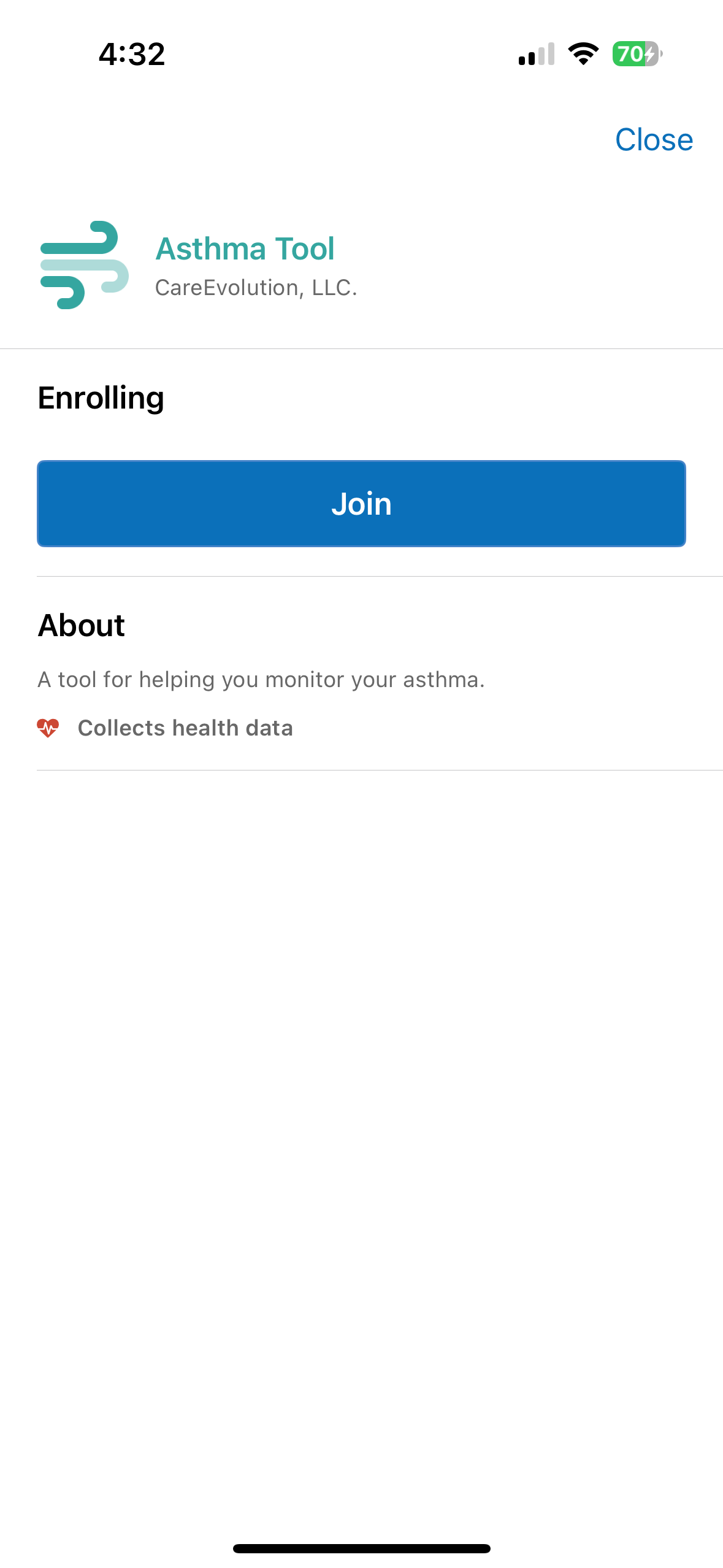Tap the heartbeat symbol inside the heart icon
Viewport: 723px width, 1568px height.
[x=49, y=728]
